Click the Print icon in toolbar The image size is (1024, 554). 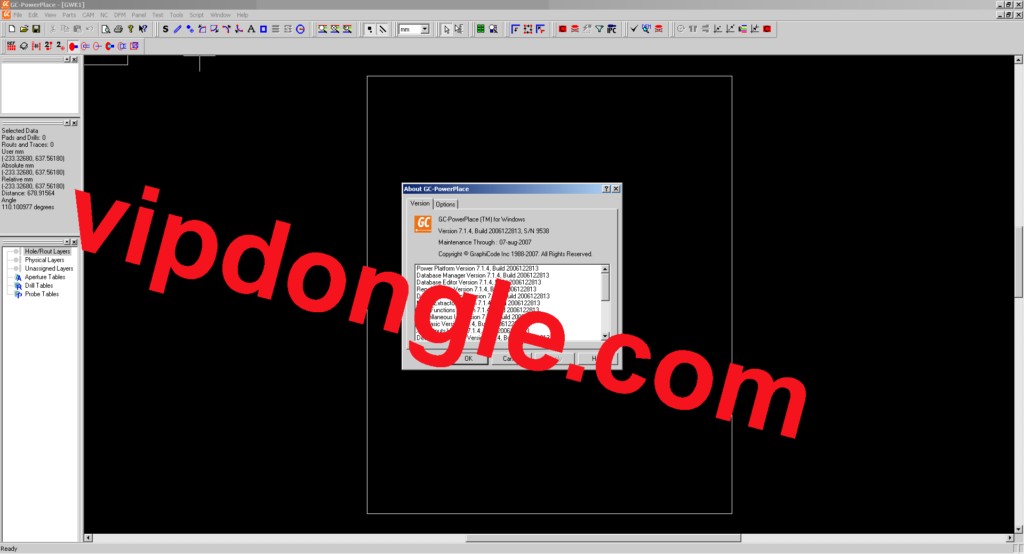118,30
